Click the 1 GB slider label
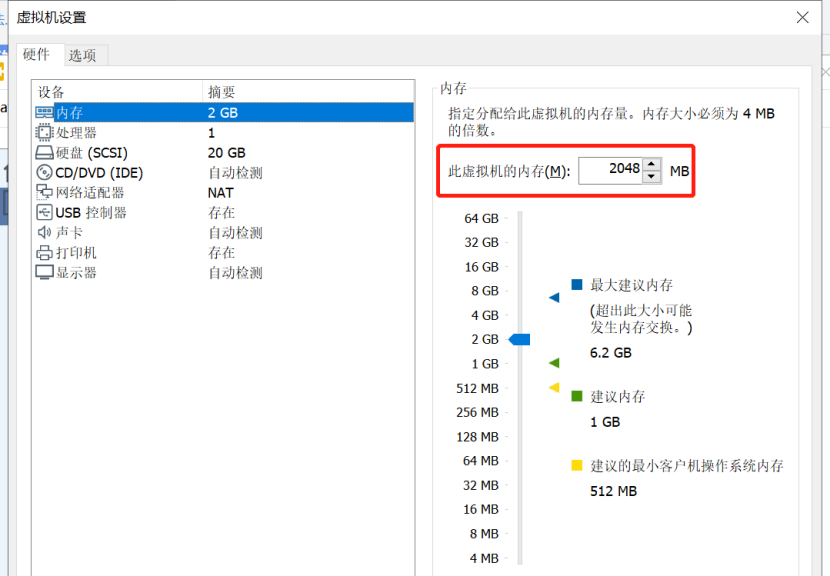Image resolution: width=830 pixels, height=576 pixels. (x=485, y=364)
